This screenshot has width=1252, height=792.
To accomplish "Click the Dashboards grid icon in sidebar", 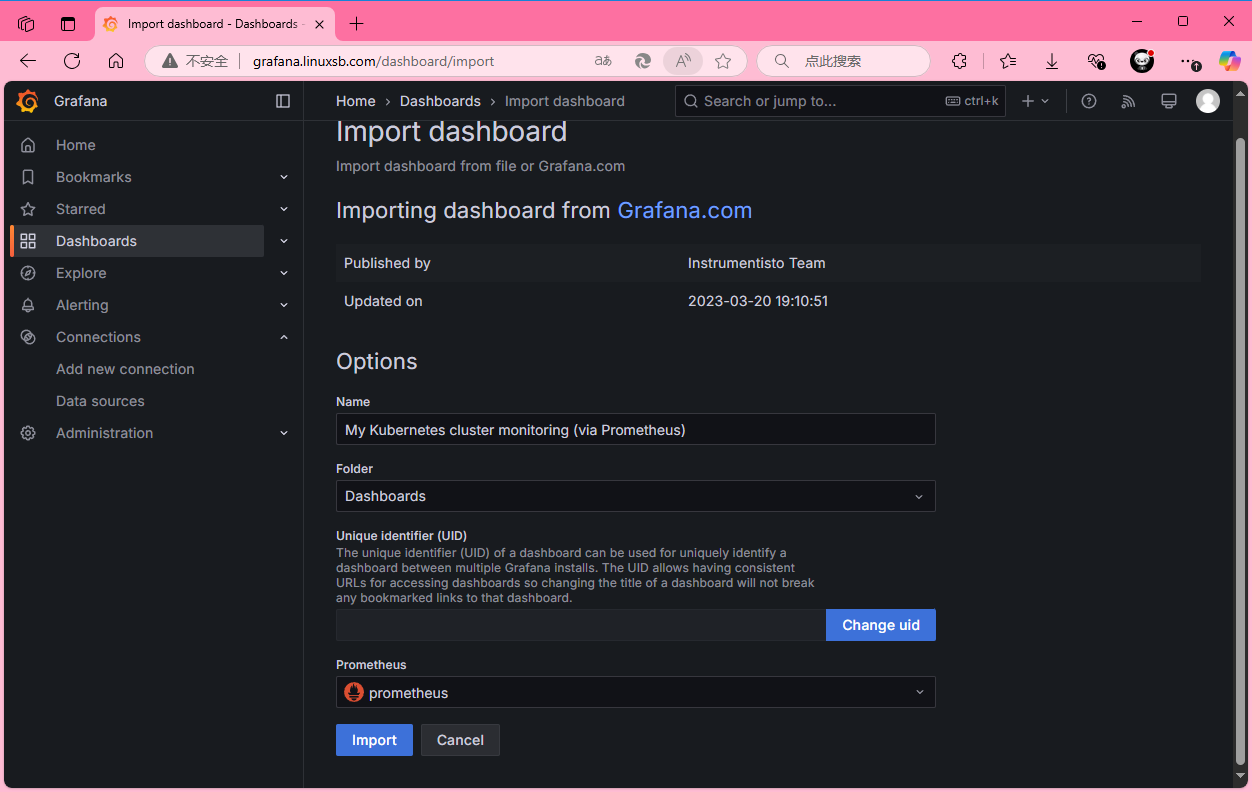I will coord(28,241).
